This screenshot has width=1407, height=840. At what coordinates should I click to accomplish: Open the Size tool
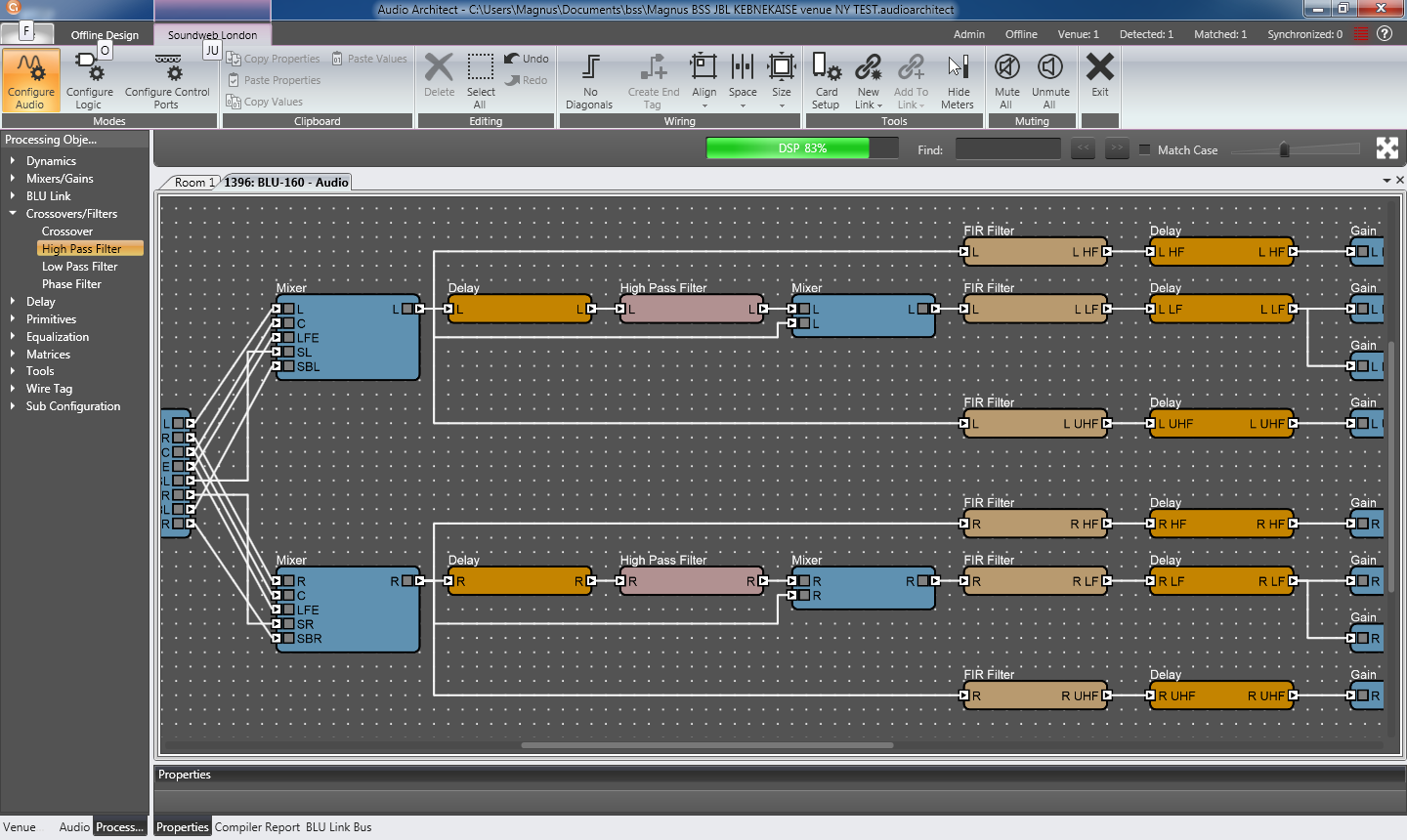pyautogui.click(x=782, y=80)
